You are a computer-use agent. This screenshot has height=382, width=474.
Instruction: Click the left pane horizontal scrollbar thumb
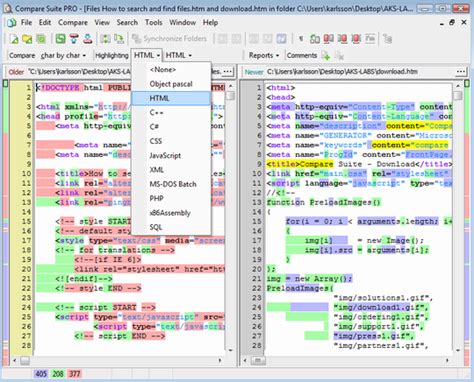[x=25, y=360]
